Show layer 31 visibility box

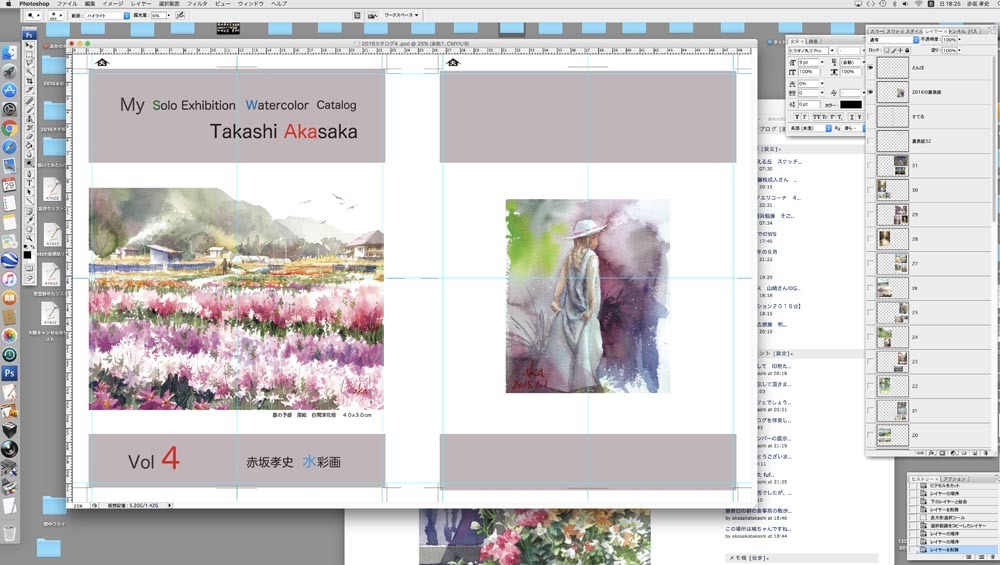[x=871, y=165]
